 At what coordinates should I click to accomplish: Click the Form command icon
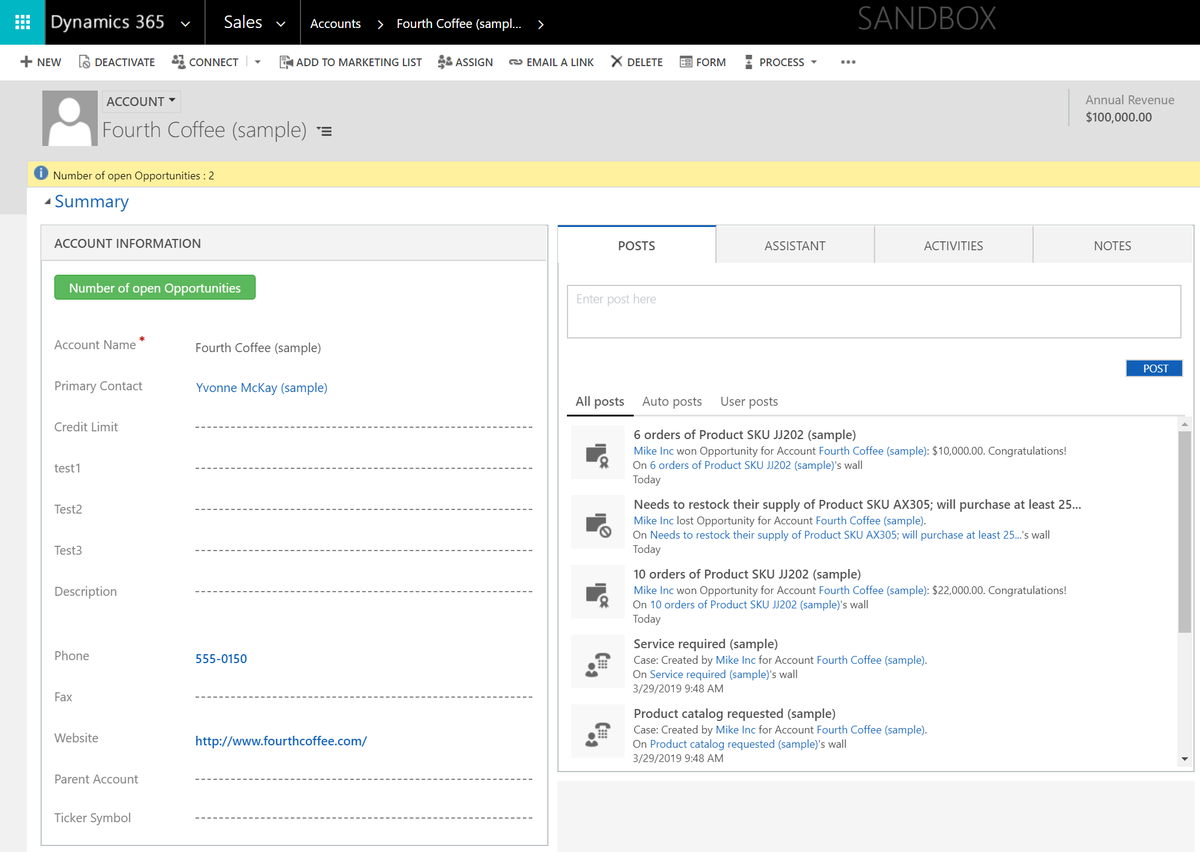tap(686, 62)
